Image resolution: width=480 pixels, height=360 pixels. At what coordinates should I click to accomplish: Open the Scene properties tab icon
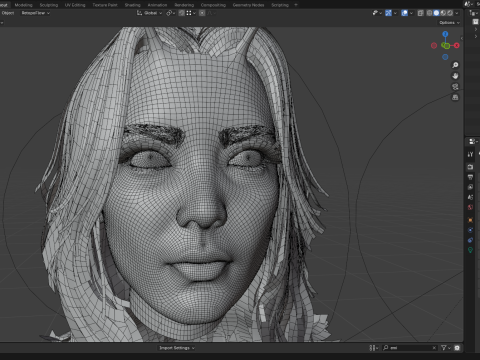(x=470, y=197)
